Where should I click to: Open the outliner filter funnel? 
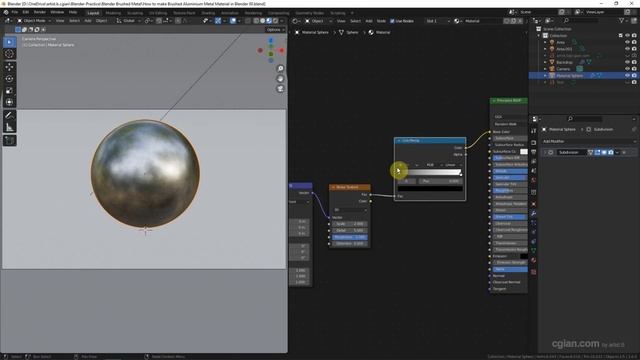coord(622,20)
